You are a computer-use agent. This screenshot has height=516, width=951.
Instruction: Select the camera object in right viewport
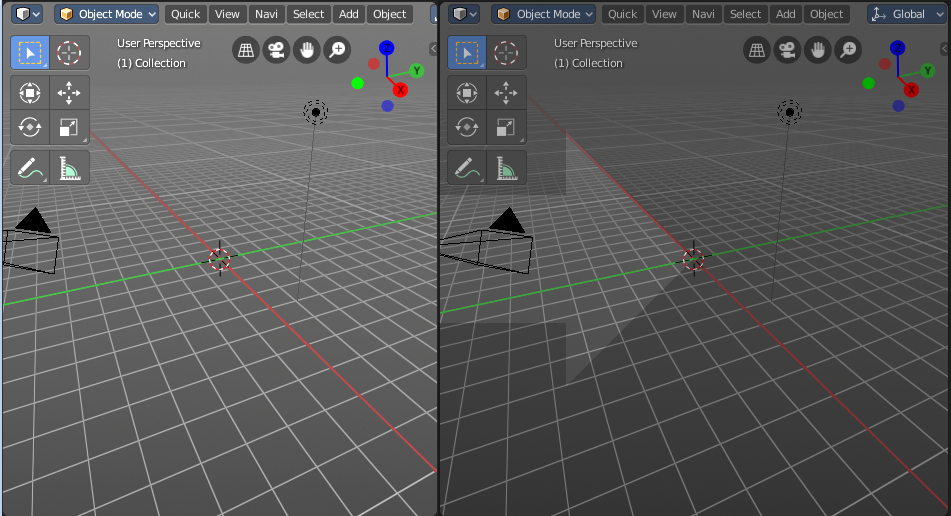(488, 241)
